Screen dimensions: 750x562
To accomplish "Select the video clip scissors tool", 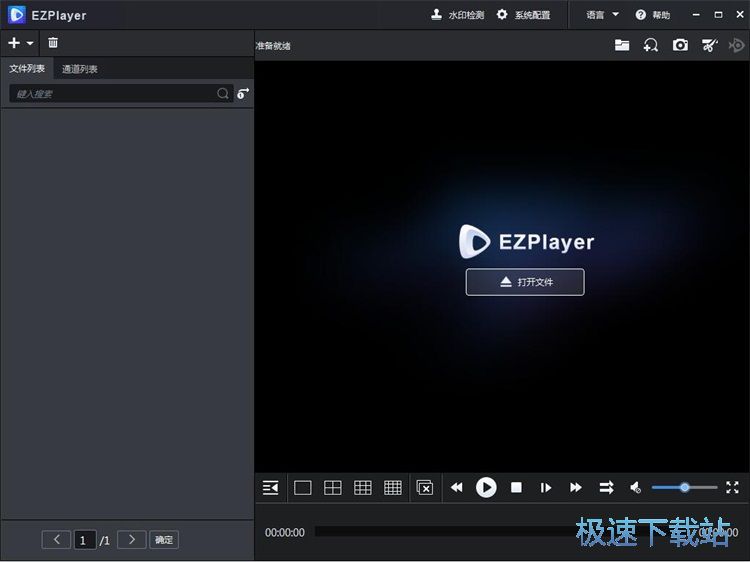I will (709, 45).
